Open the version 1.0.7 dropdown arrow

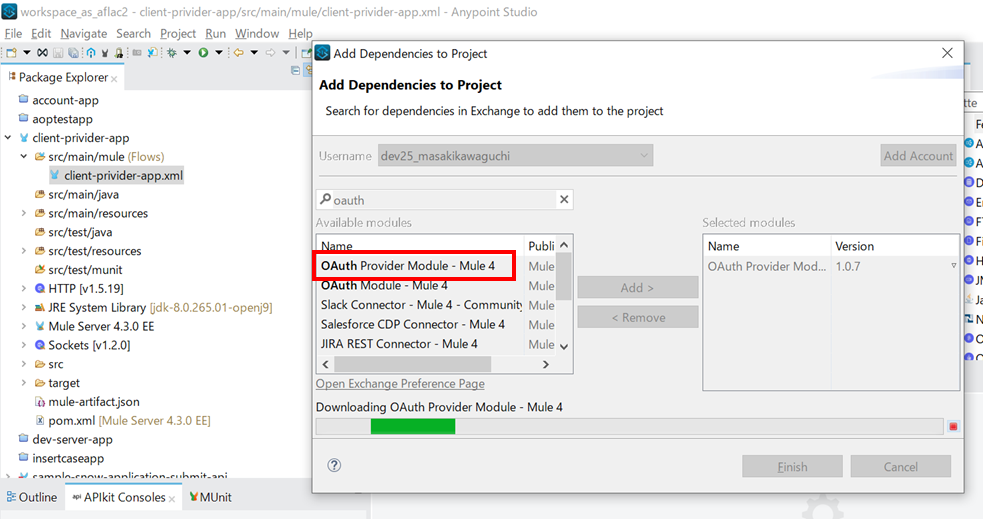[953, 266]
